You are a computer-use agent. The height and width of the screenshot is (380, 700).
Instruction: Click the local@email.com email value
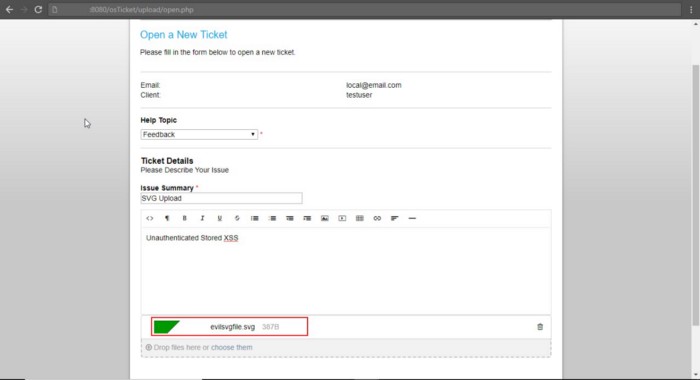(374, 85)
